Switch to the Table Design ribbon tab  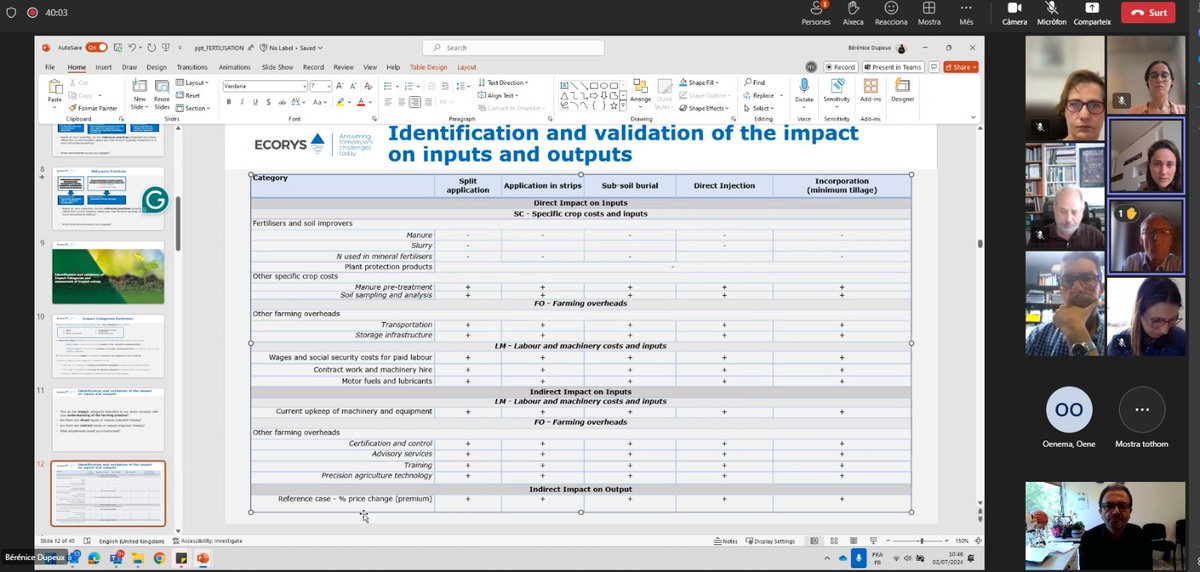point(429,67)
